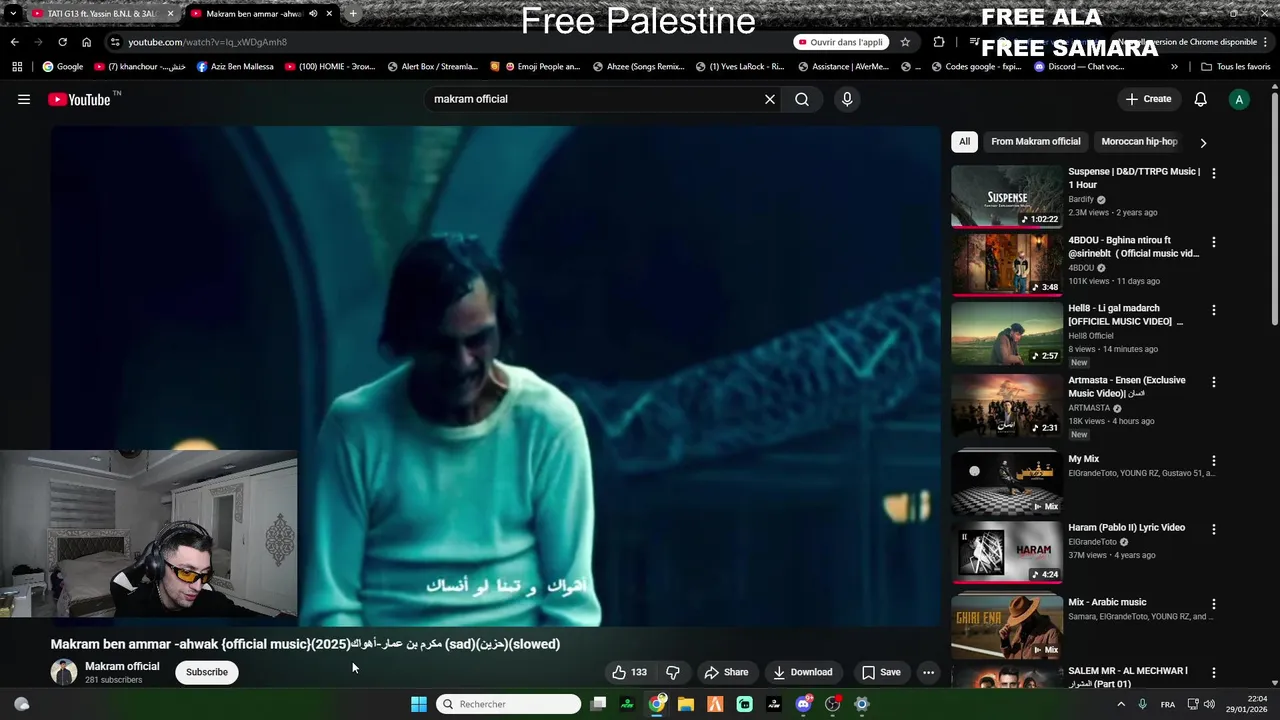Open options for the 4BDOU Bghina ntirou video
Viewport: 1280px width, 720px height.
pos(1214,242)
